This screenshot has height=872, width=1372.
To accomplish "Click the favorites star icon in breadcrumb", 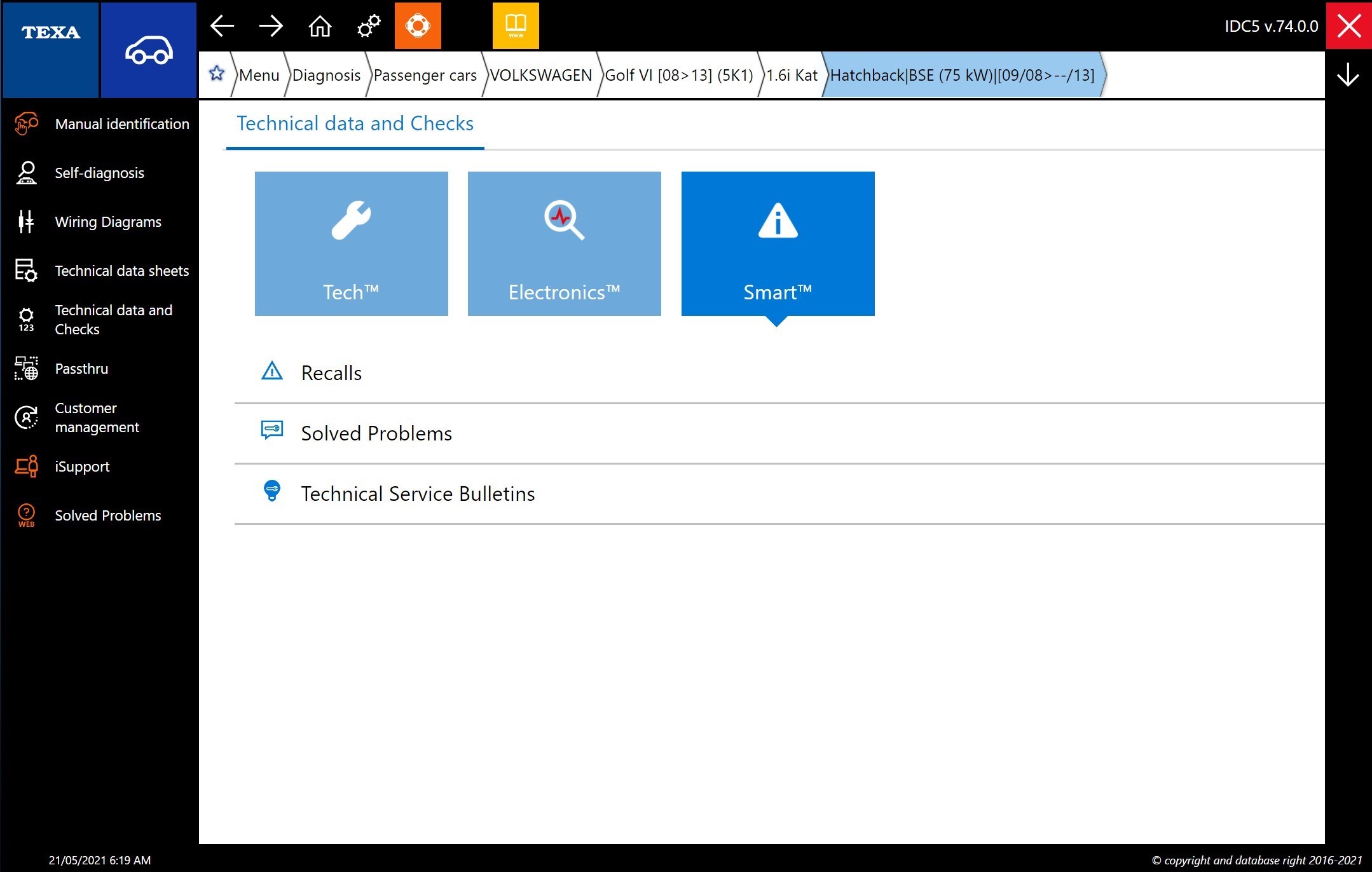I will click(x=217, y=74).
